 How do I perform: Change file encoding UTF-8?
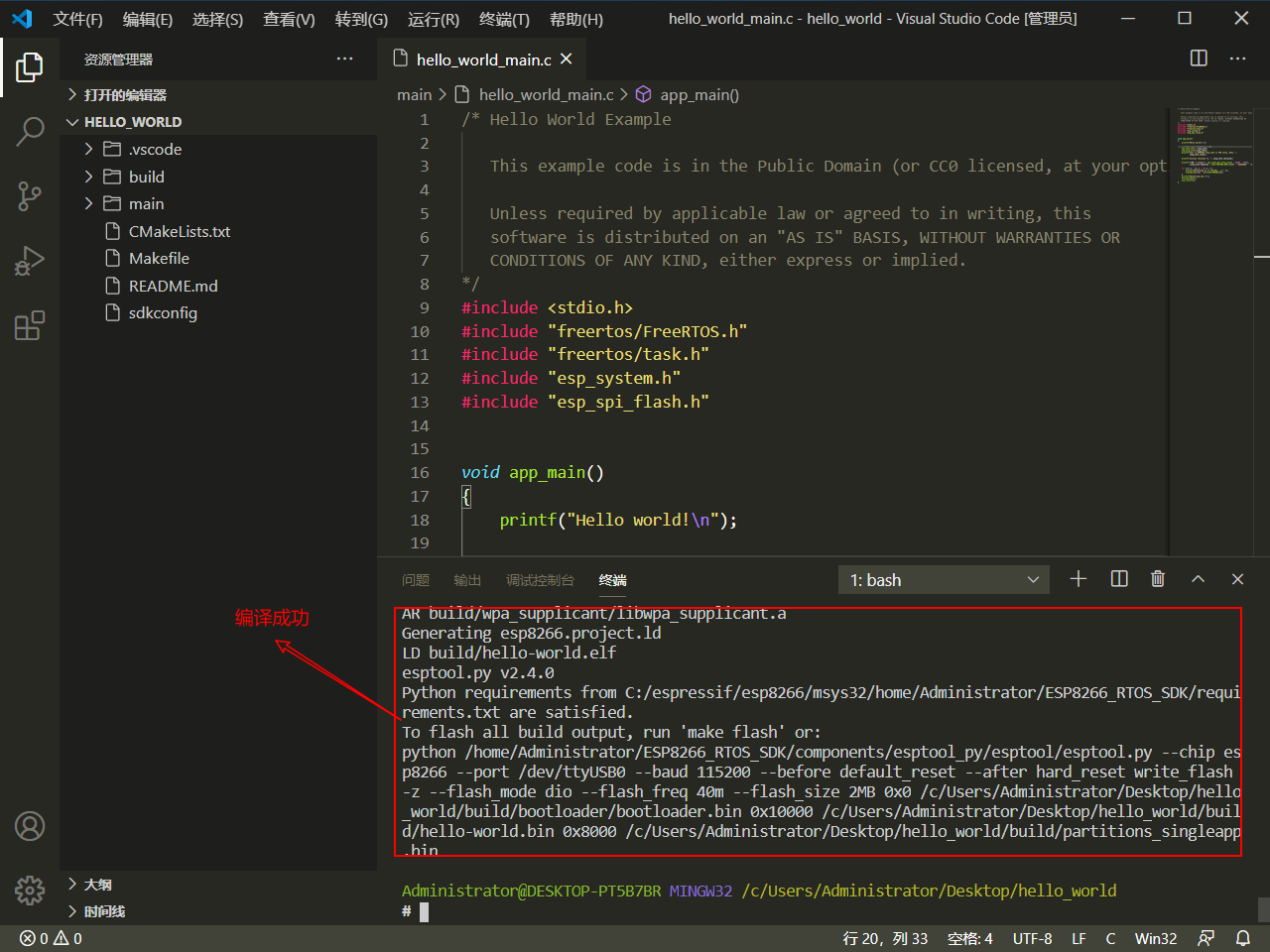tap(1032, 938)
